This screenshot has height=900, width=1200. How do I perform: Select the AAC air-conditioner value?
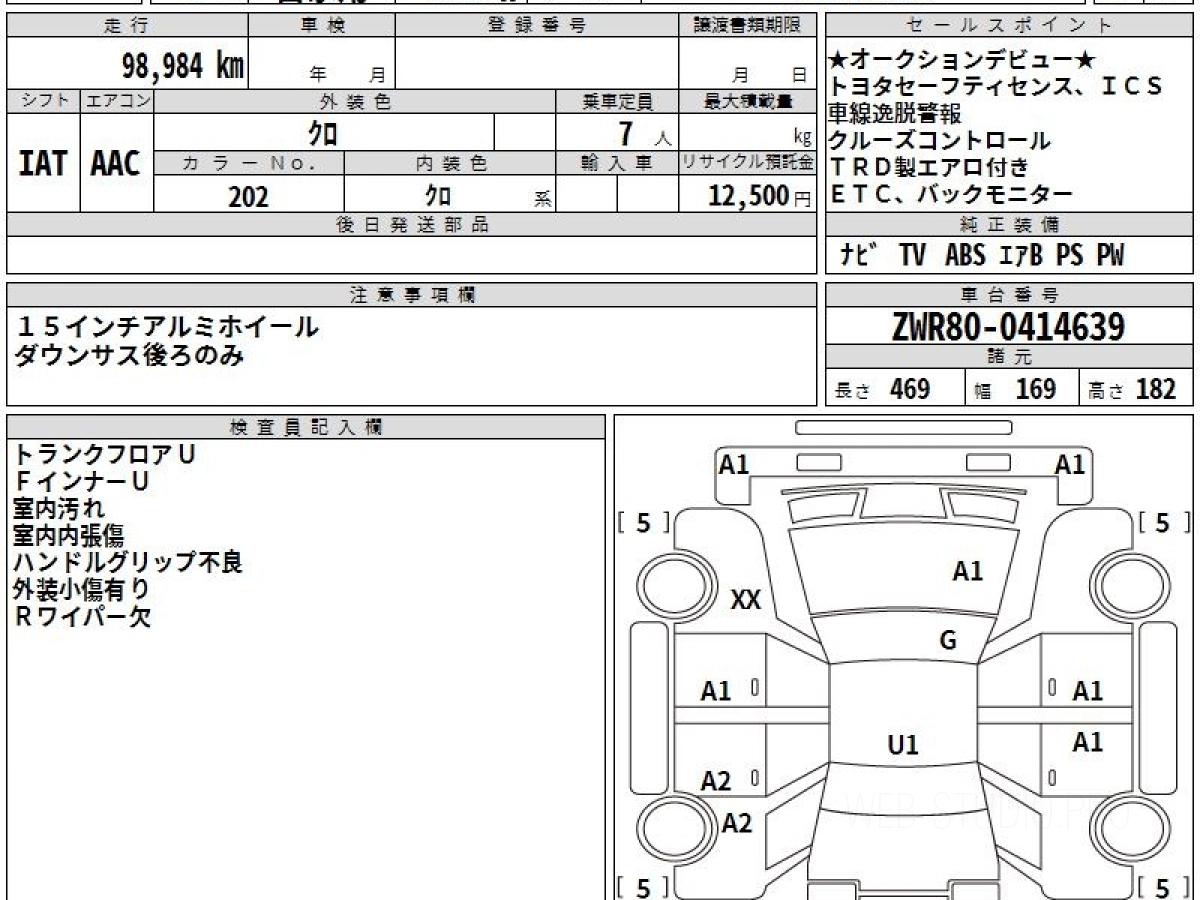point(116,164)
